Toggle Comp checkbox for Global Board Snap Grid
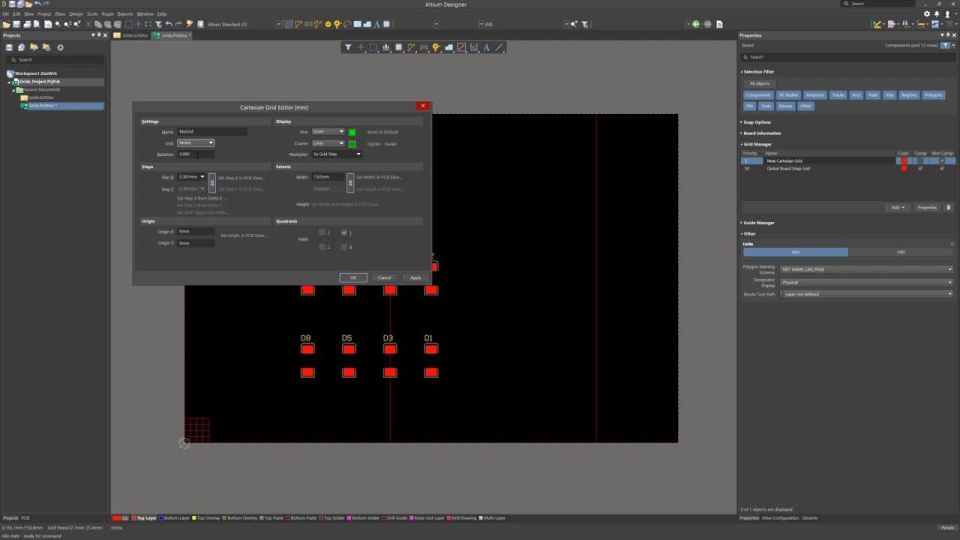960x540 pixels. point(920,168)
